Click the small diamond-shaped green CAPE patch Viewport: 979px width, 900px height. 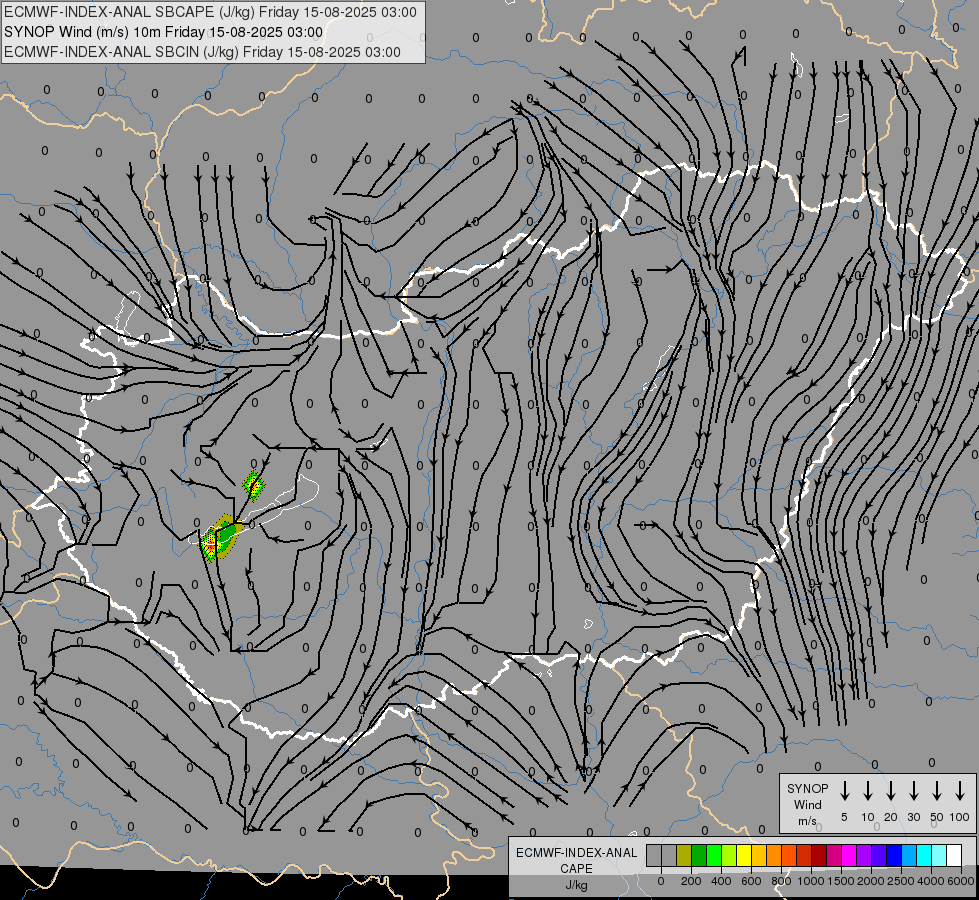(x=253, y=486)
